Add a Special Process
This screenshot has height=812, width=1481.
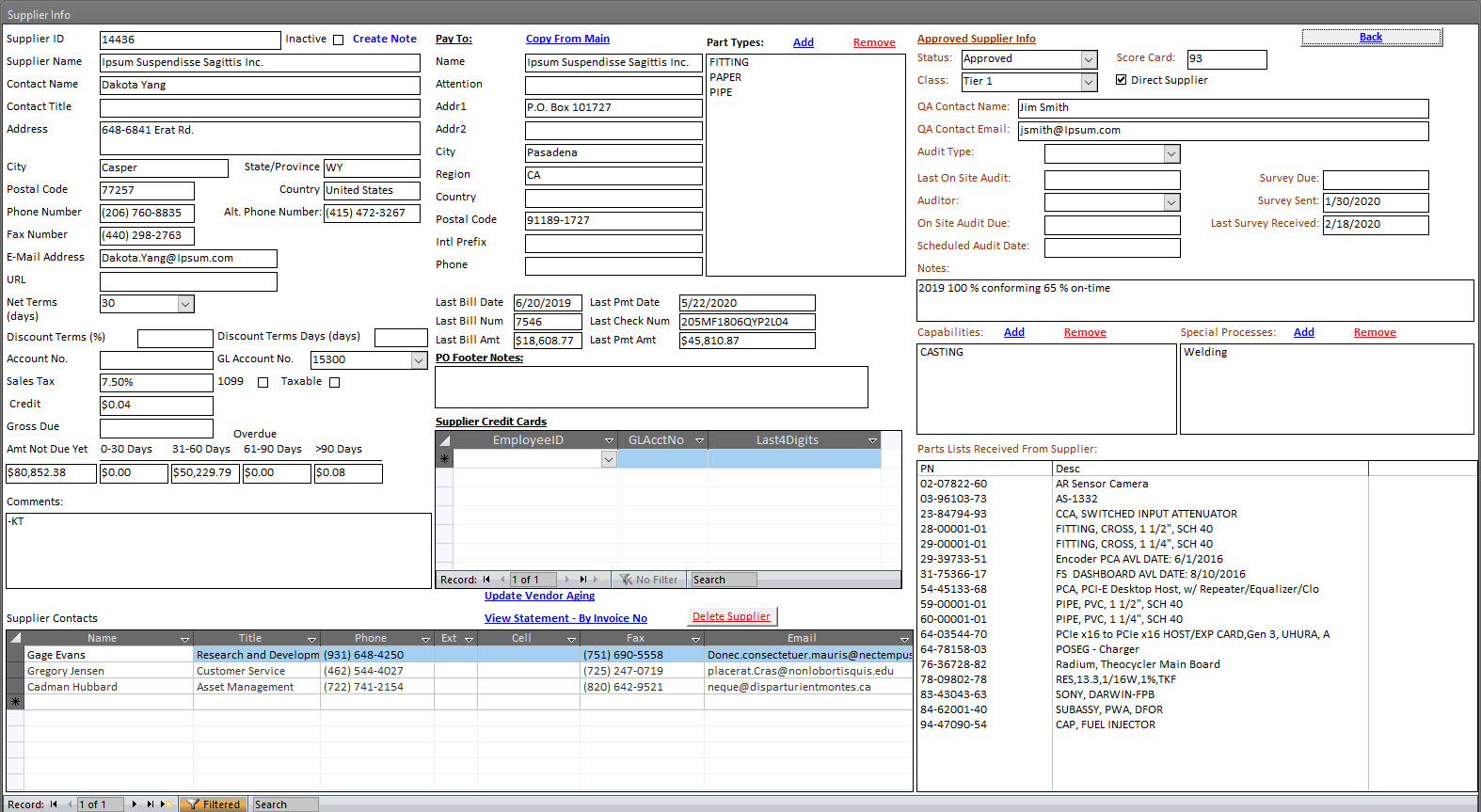pyautogui.click(x=1304, y=332)
